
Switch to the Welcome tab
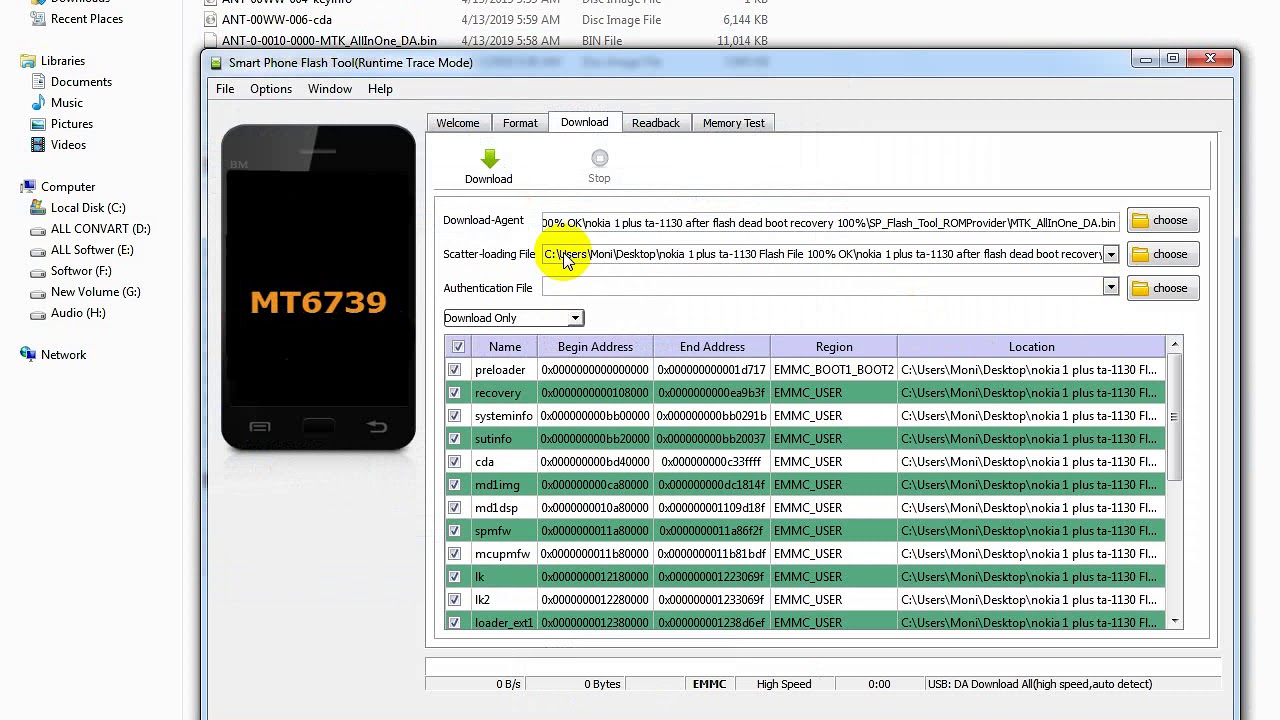(x=458, y=123)
